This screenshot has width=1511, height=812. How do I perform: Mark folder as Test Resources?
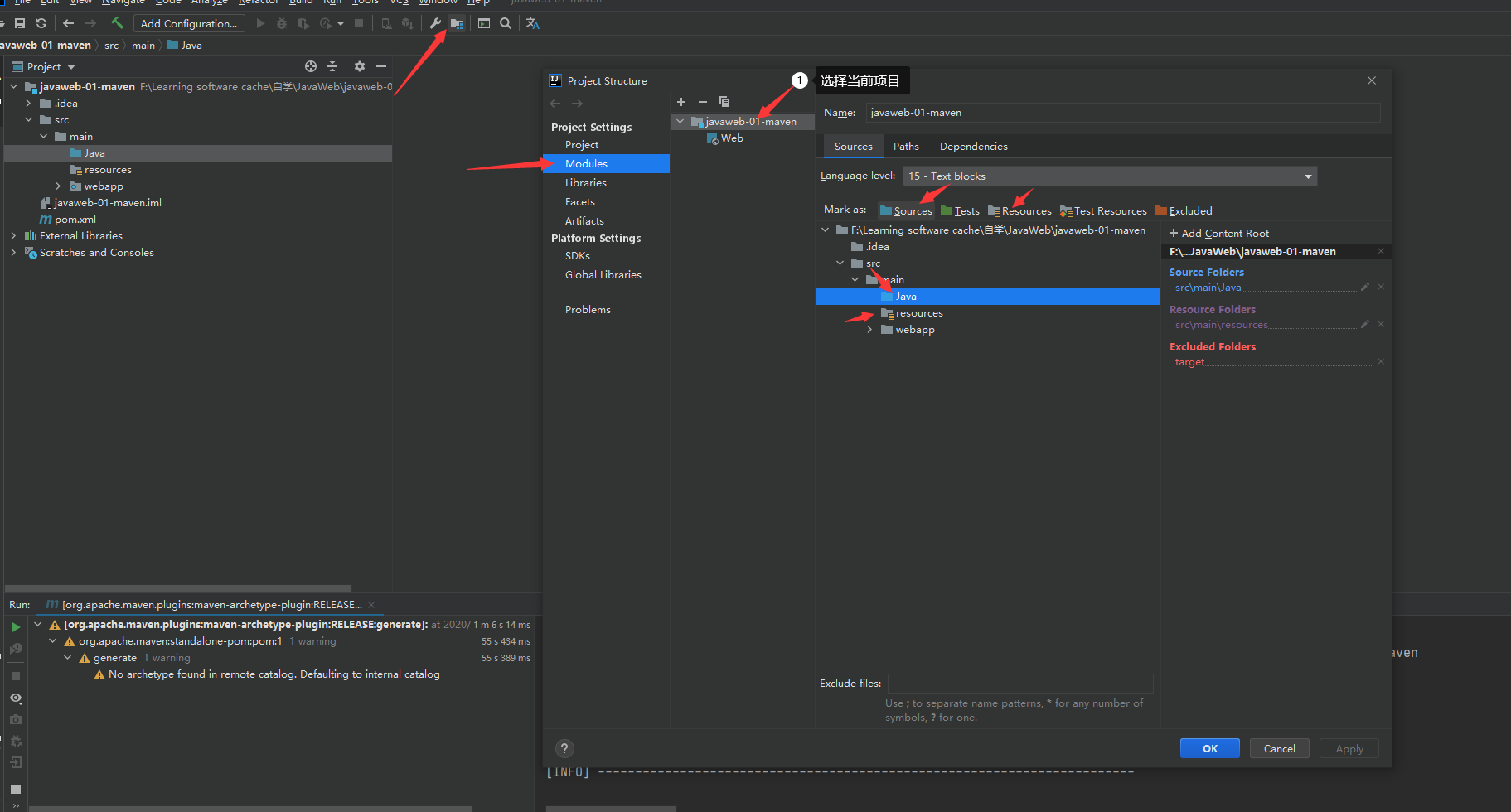pyautogui.click(x=1103, y=210)
